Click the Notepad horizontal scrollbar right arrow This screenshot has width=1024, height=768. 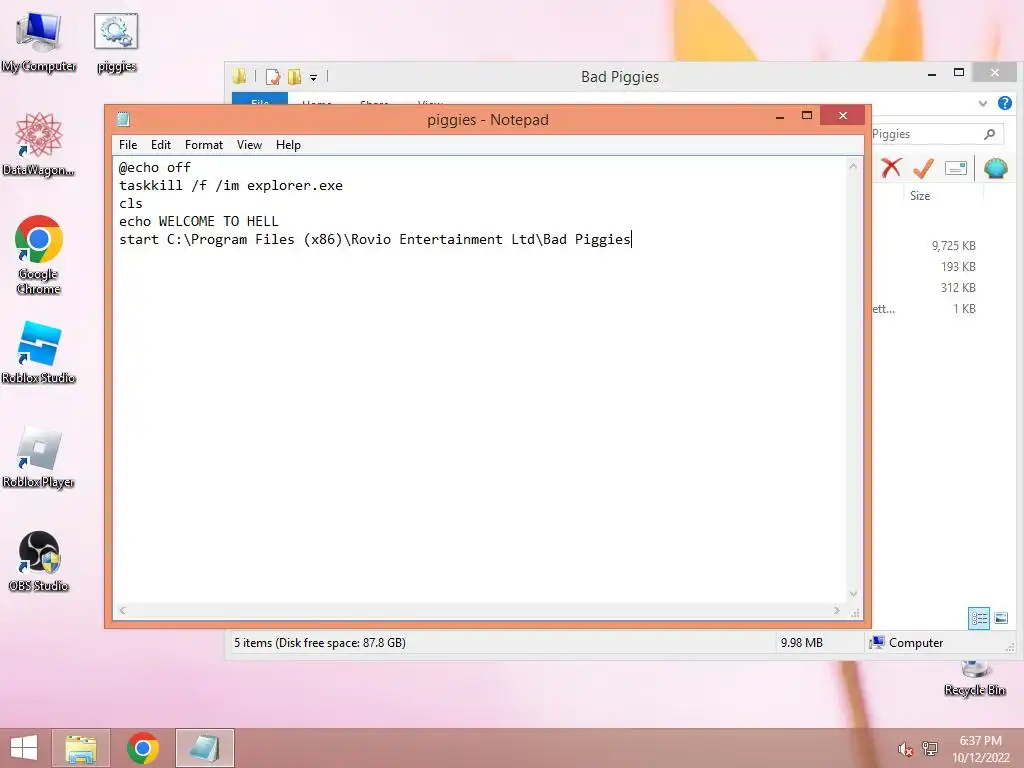[x=837, y=611]
